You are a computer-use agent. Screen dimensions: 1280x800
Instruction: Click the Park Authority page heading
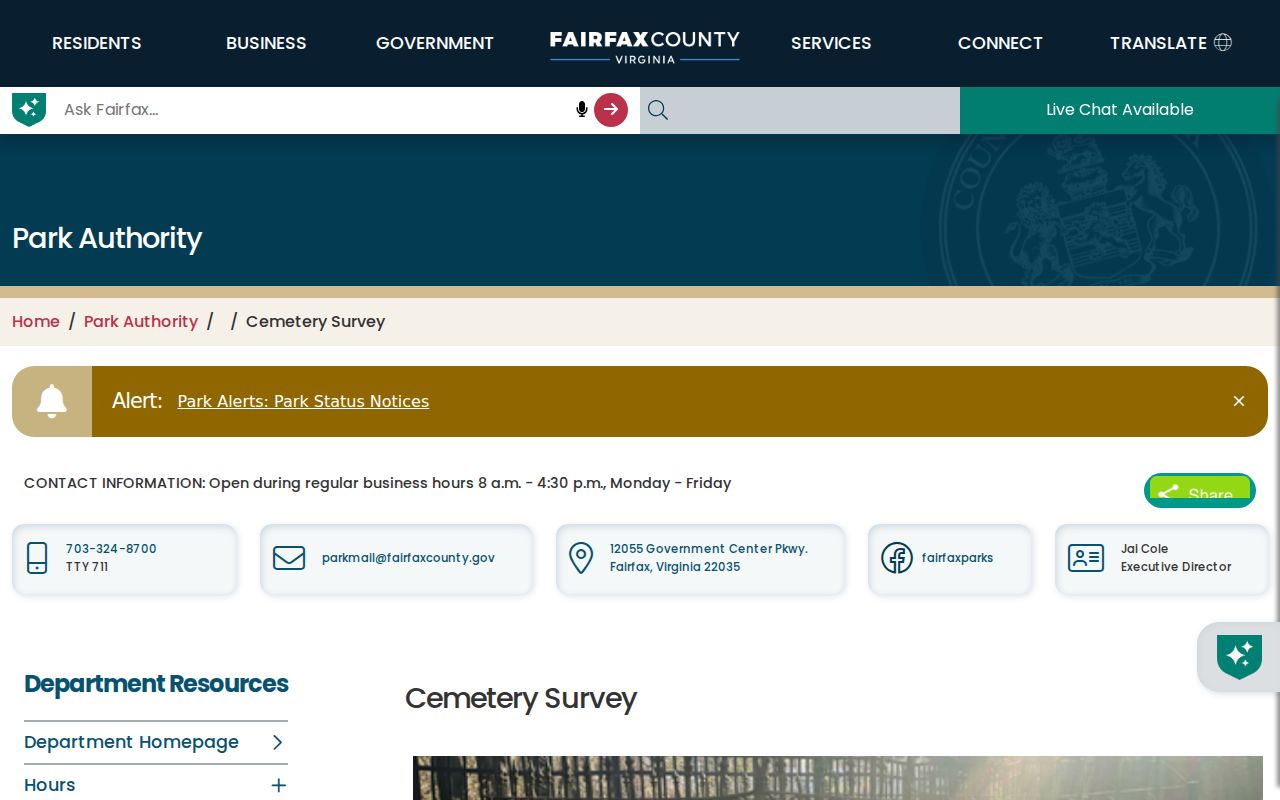107,238
